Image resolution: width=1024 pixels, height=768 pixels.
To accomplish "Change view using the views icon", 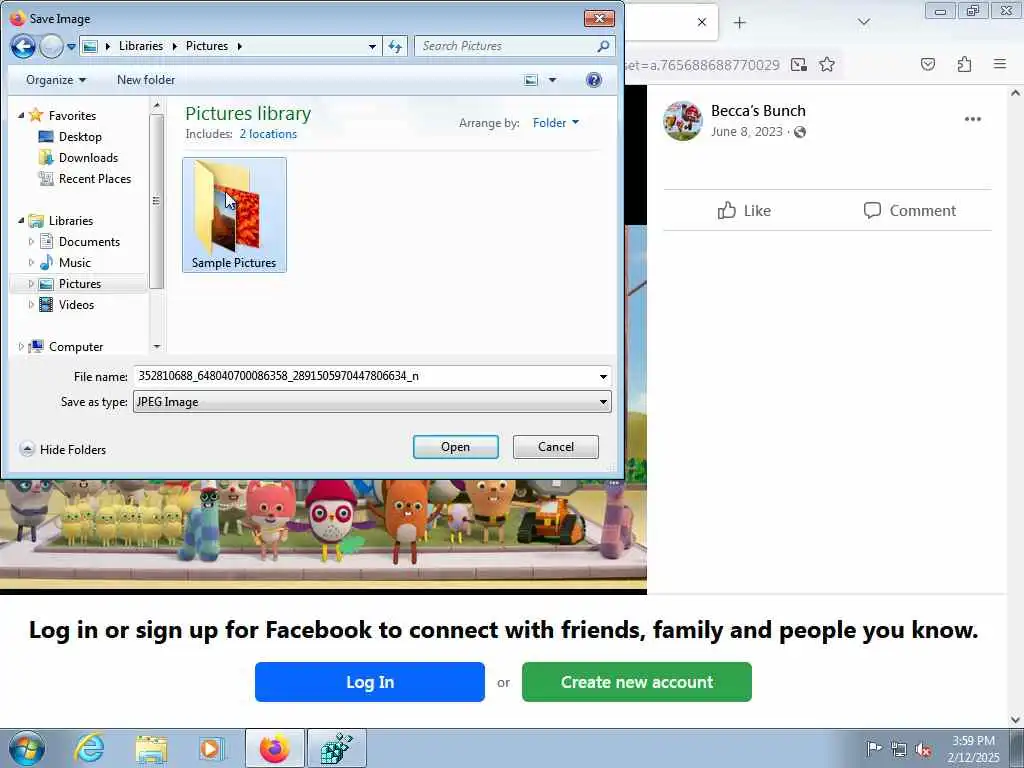I will [x=531, y=80].
